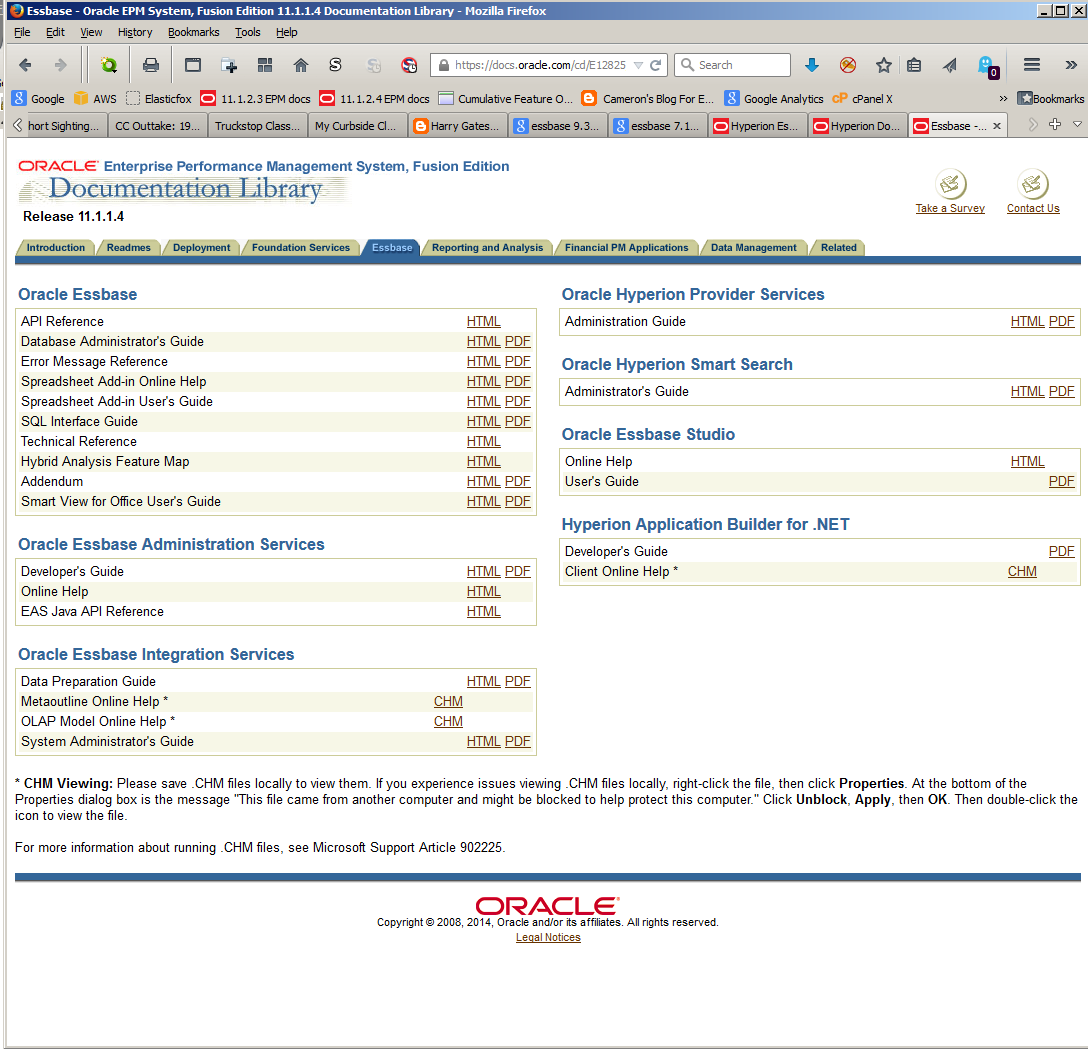This screenshot has width=1088, height=1049.
Task: Go to the Home page icon
Action: click(300, 65)
